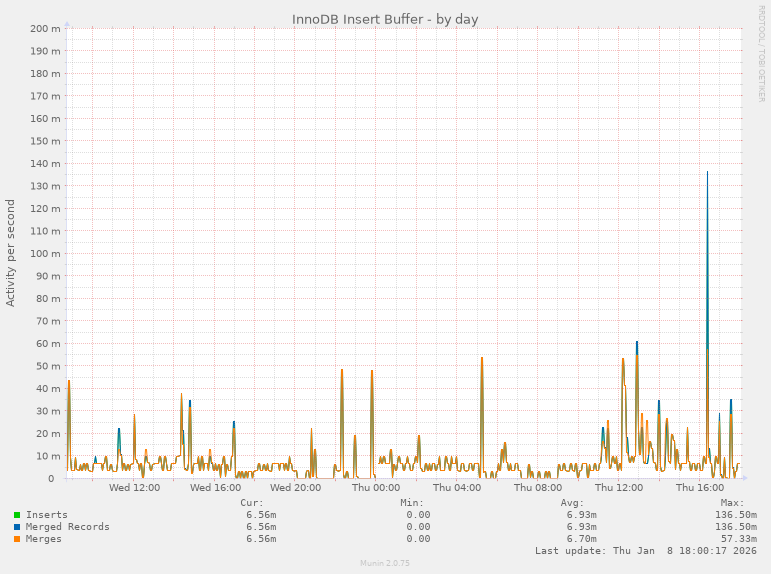Click the '200 m' y-axis label
Viewport: 771px width, 574px height.
pyautogui.click(x=45, y=29)
